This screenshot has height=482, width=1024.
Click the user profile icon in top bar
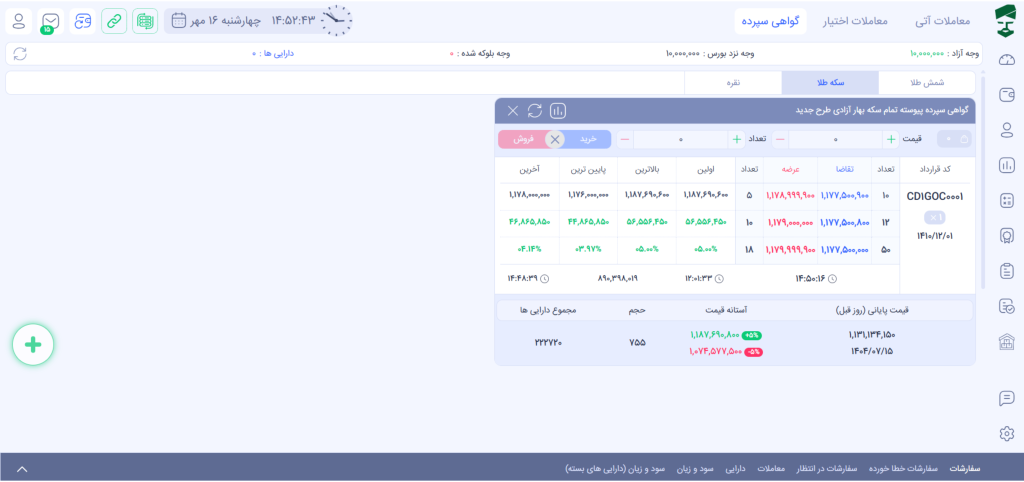[x=19, y=21]
